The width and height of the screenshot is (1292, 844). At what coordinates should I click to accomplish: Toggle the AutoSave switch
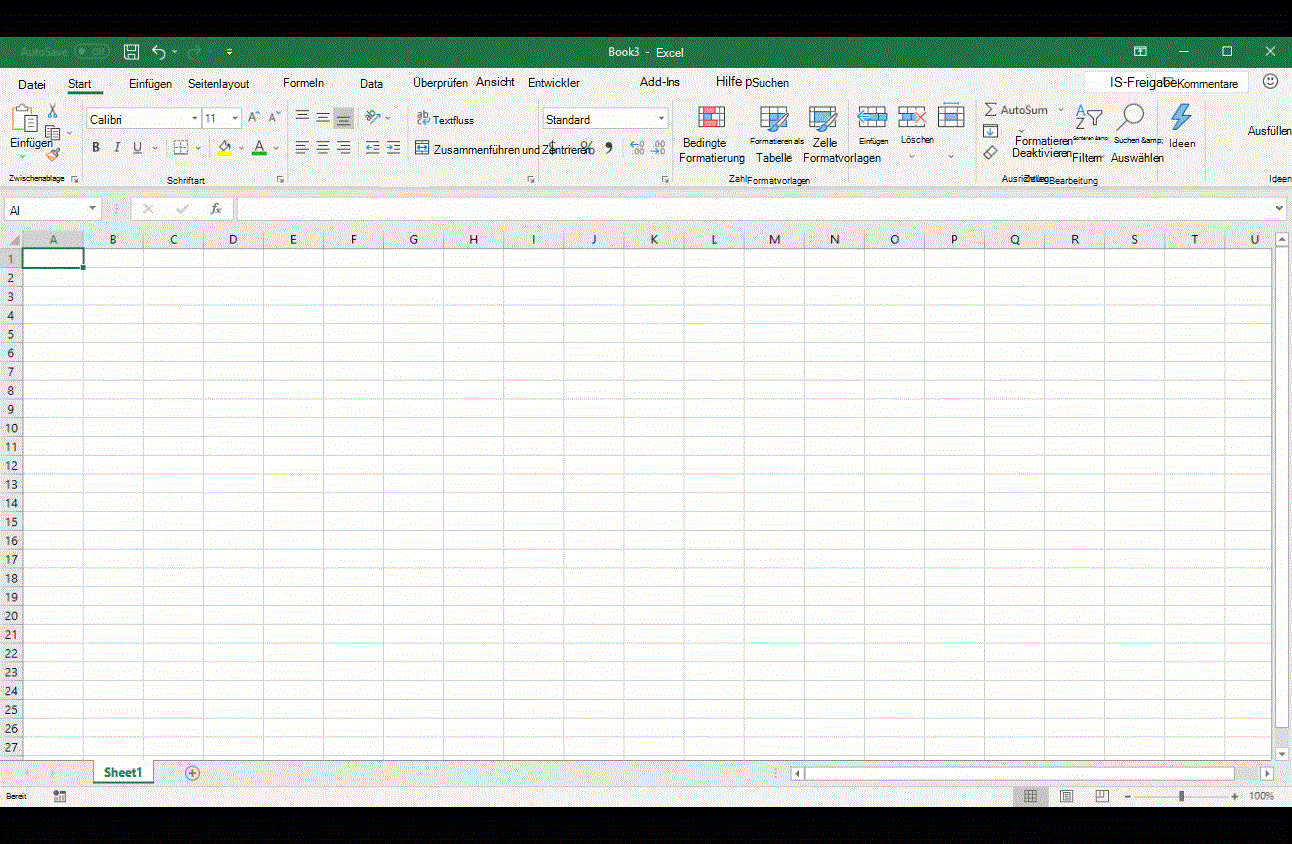92,51
